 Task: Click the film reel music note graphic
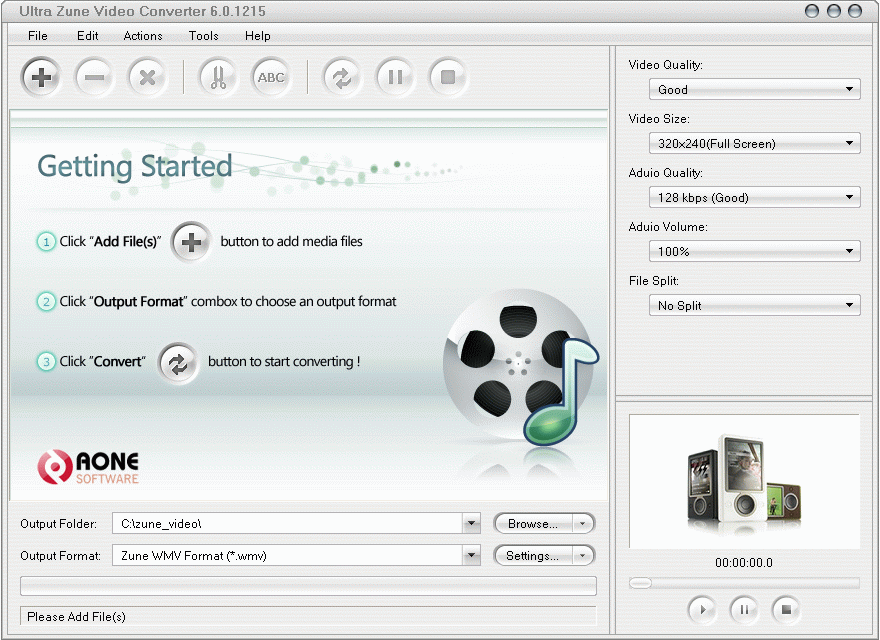pos(520,368)
